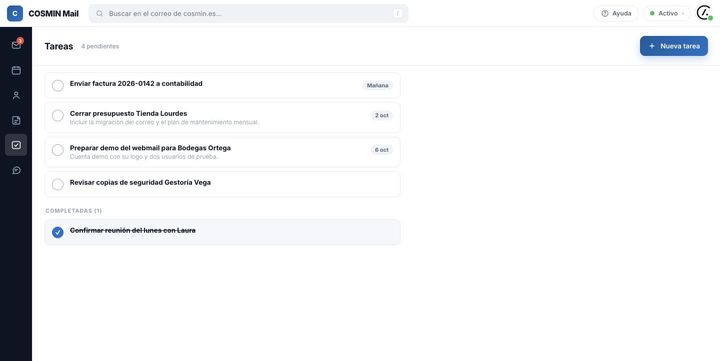Uncheck completed 'Confirmar reunión del lunes' task
This screenshot has height=361, width=720.
click(58, 232)
